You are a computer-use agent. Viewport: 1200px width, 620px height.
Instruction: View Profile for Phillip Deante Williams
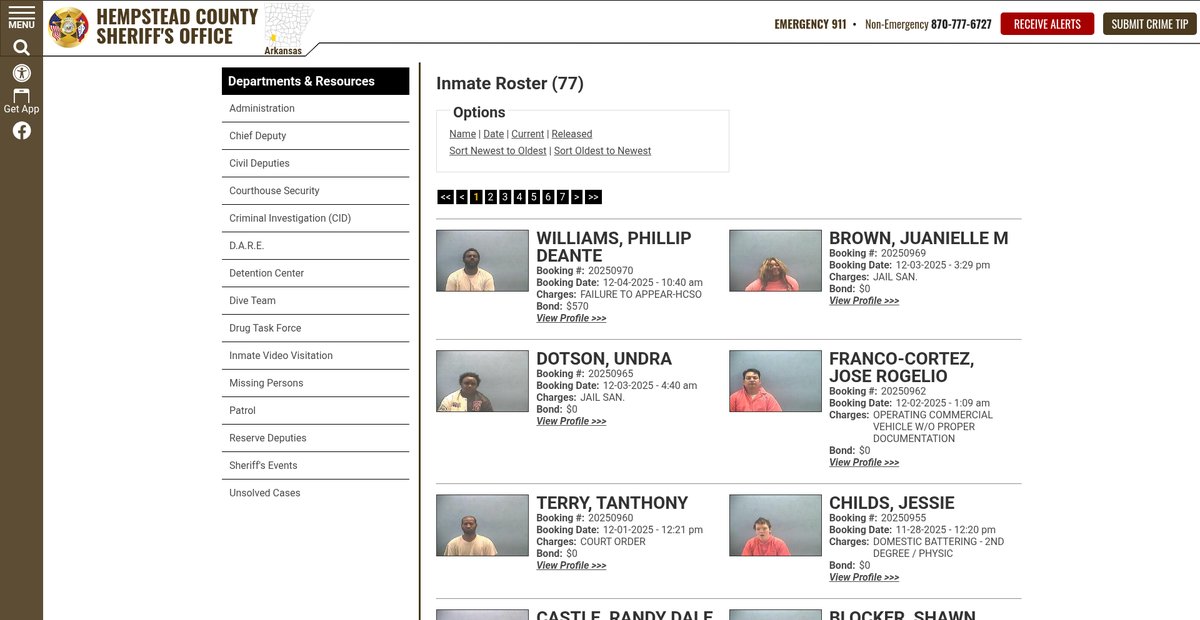coord(571,318)
